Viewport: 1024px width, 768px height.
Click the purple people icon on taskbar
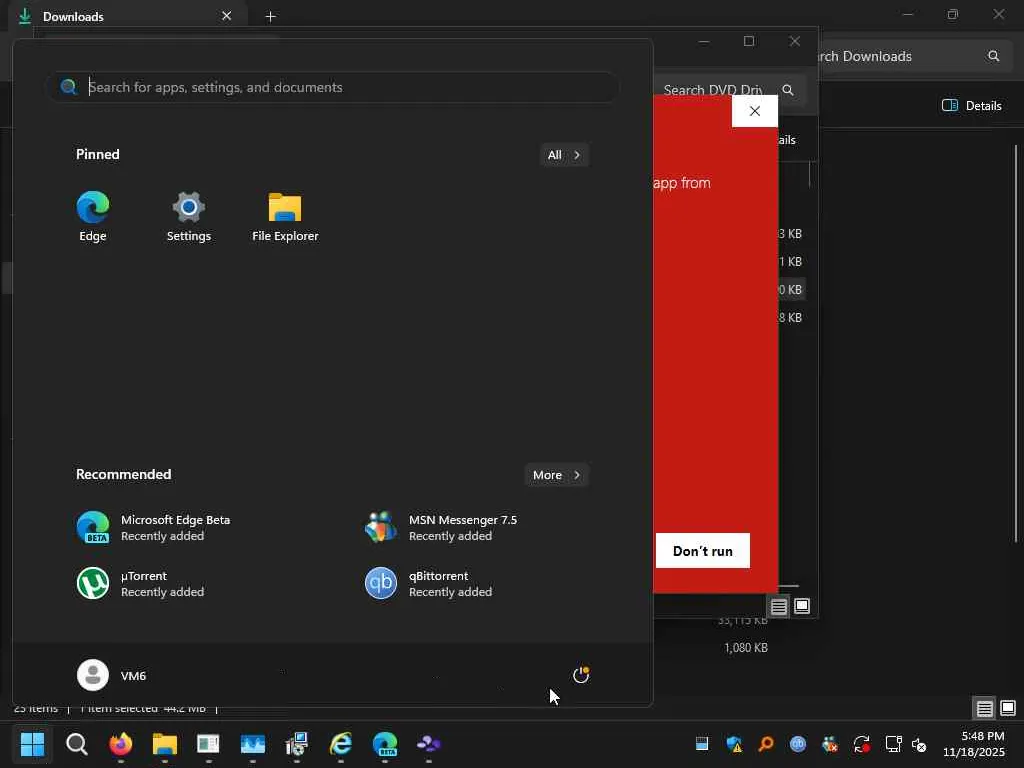(428, 744)
